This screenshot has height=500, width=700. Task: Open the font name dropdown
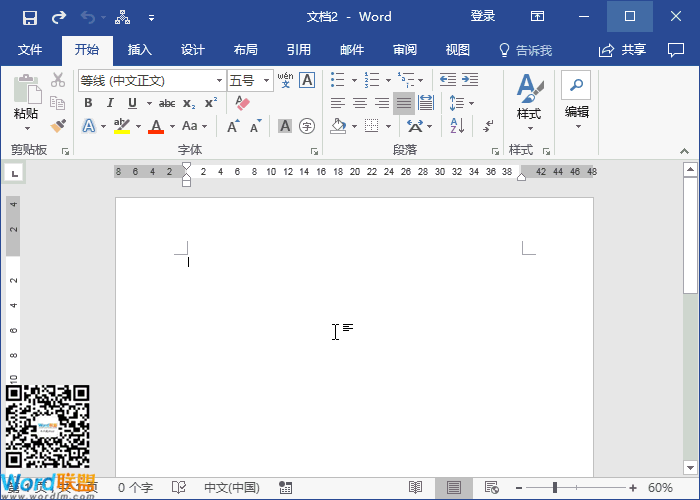[219, 81]
